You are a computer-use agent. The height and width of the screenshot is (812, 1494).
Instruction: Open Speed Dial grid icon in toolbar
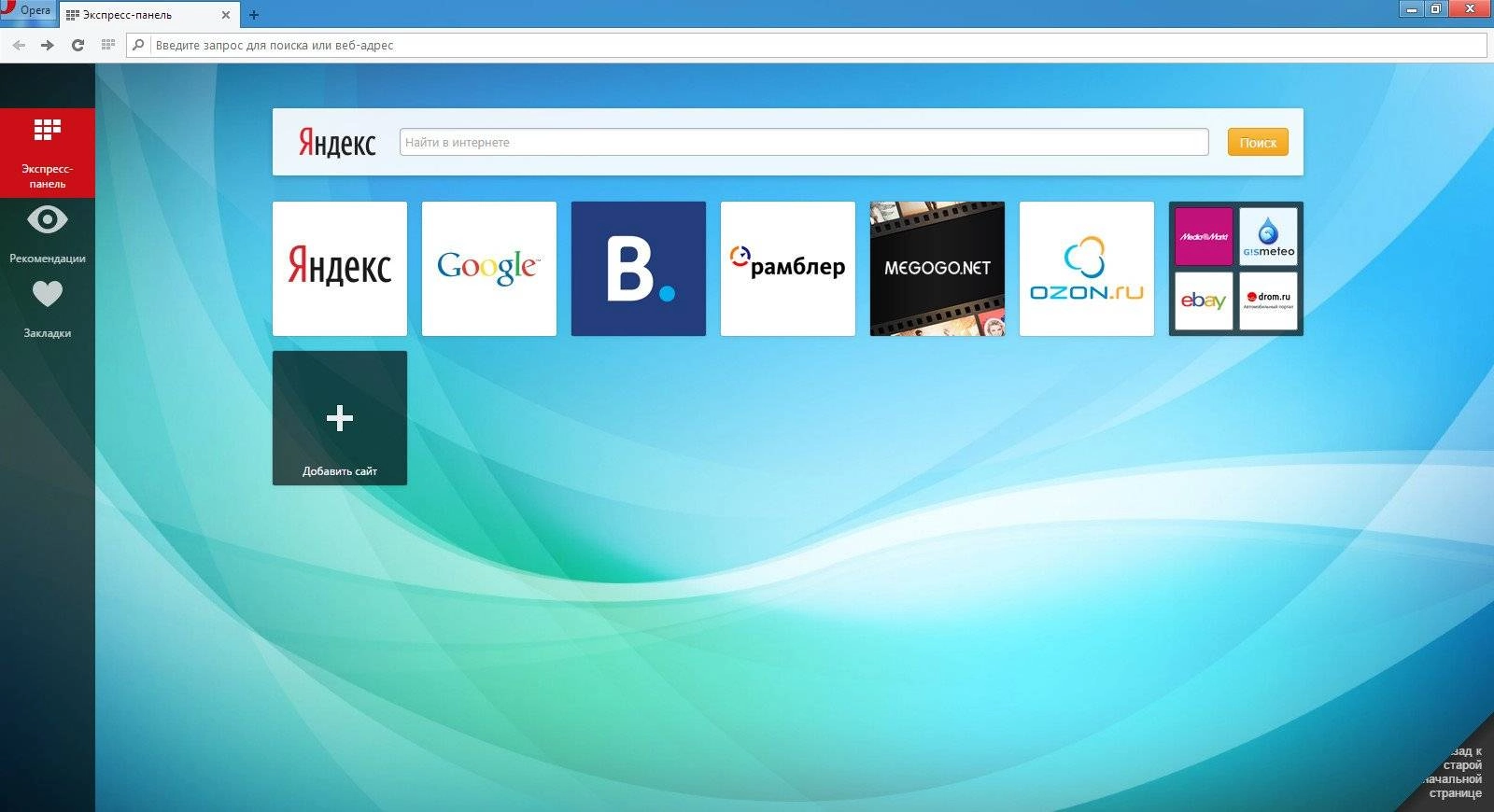tap(107, 45)
